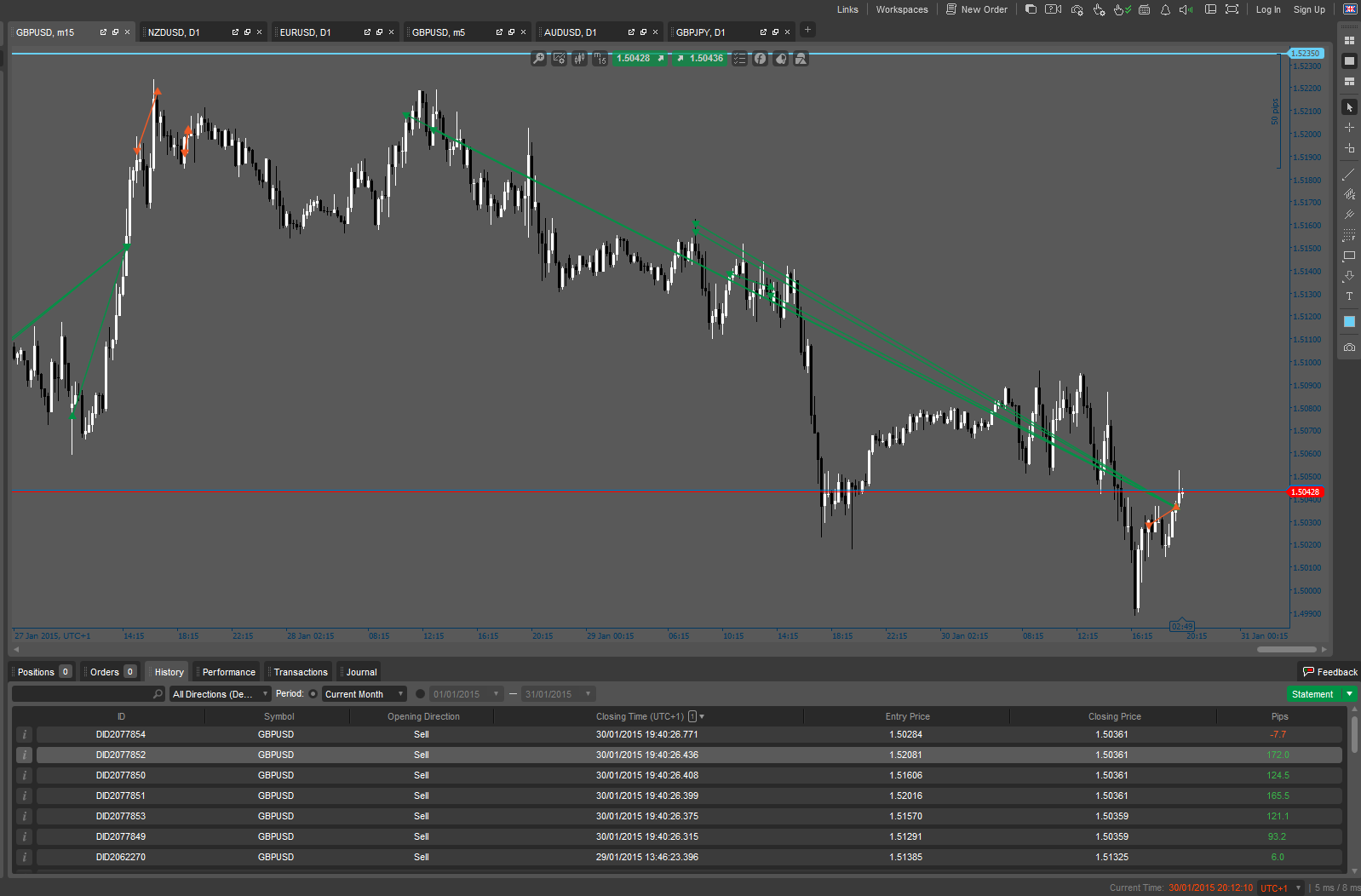Toggle the custom date range radio button
The width and height of the screenshot is (1361, 896).
coord(420,694)
